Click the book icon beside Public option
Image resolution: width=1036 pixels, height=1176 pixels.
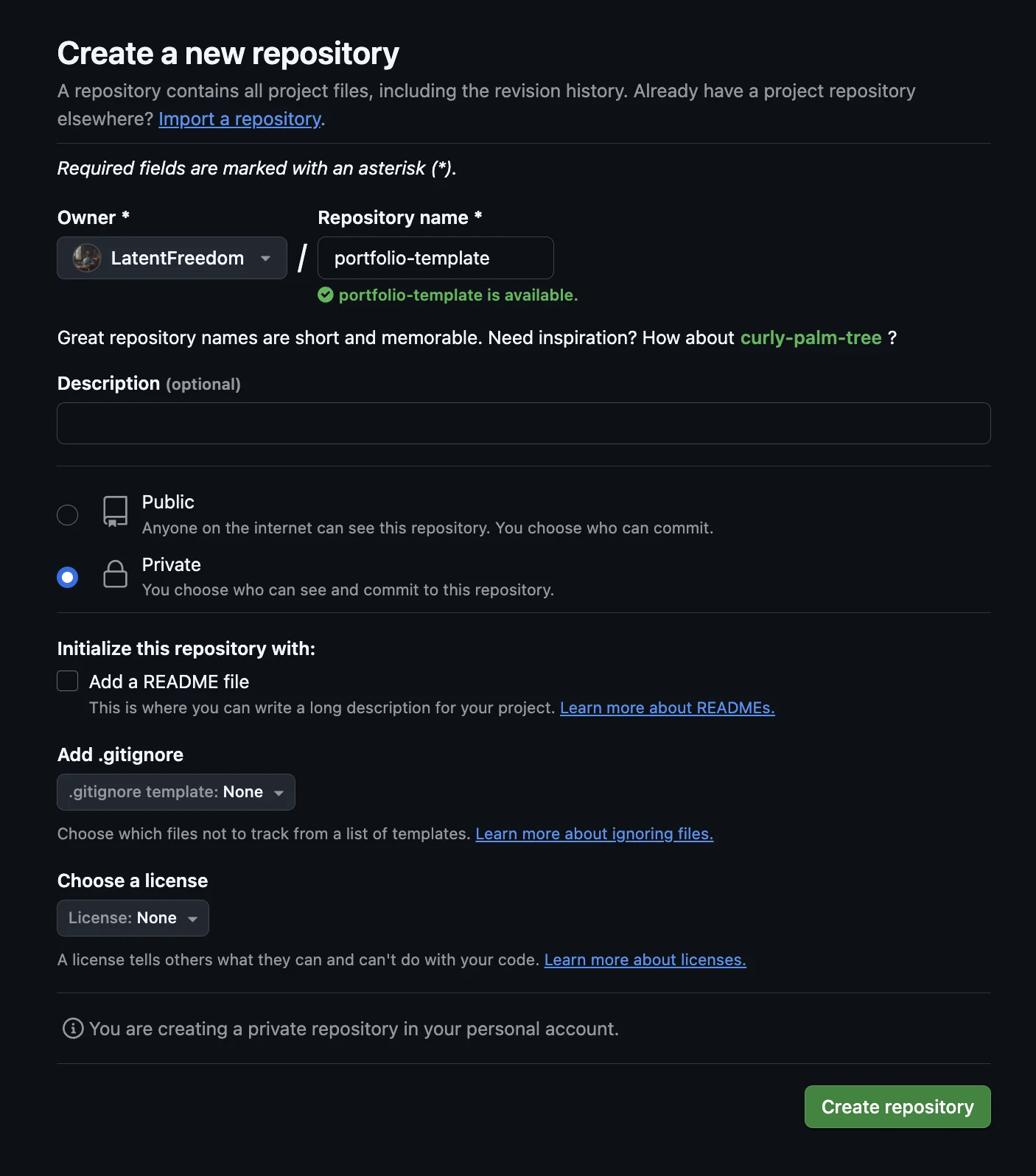pyautogui.click(x=114, y=513)
